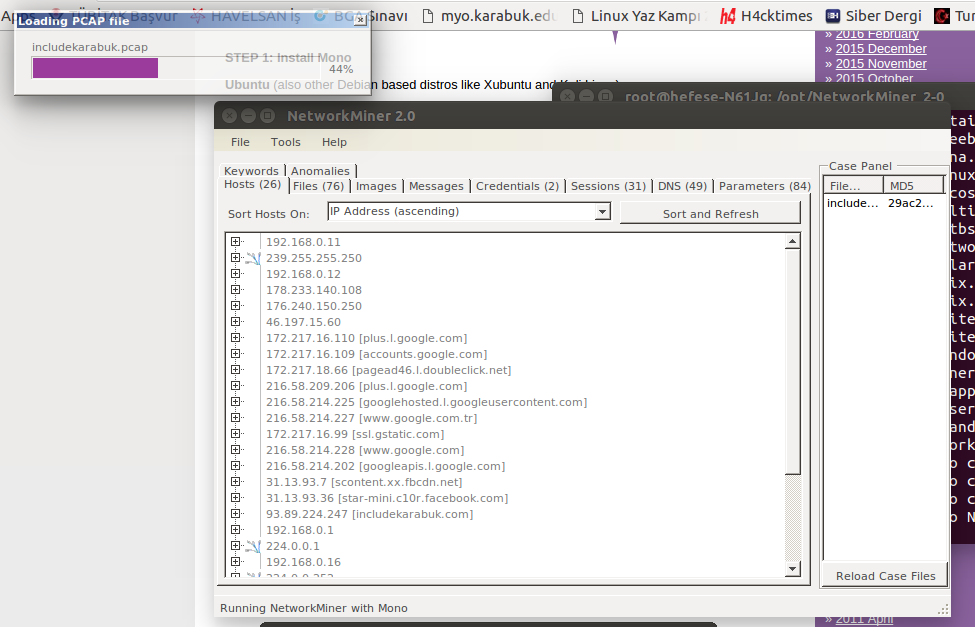Select host 172.217.16.99 ssl.gstatic.com
The image size is (975, 627).
coord(355,434)
